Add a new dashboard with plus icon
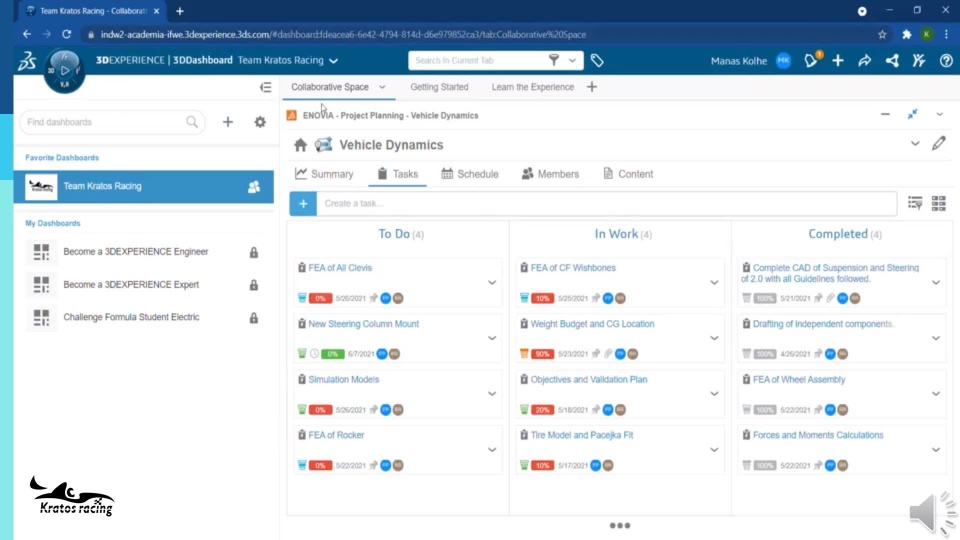This screenshot has height=540, width=960. [228, 122]
